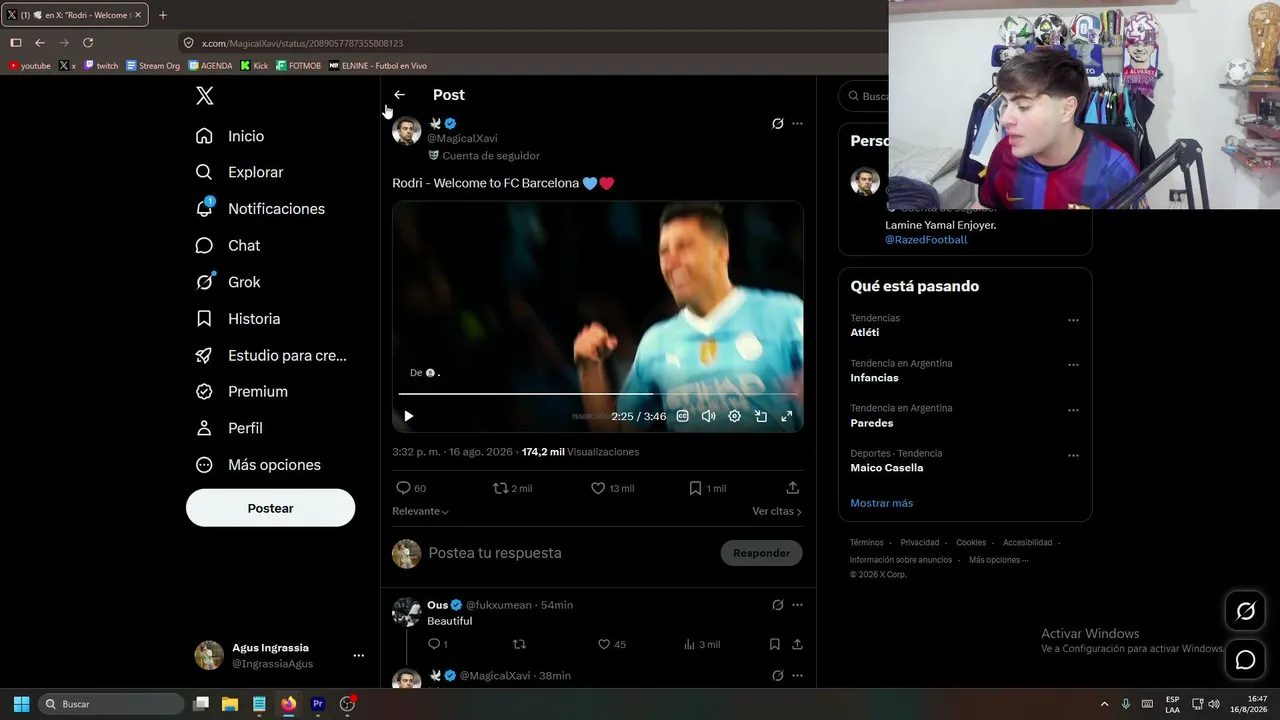Go back using the Post back arrow
Viewport: 1280px width, 720px height.
tap(399, 95)
